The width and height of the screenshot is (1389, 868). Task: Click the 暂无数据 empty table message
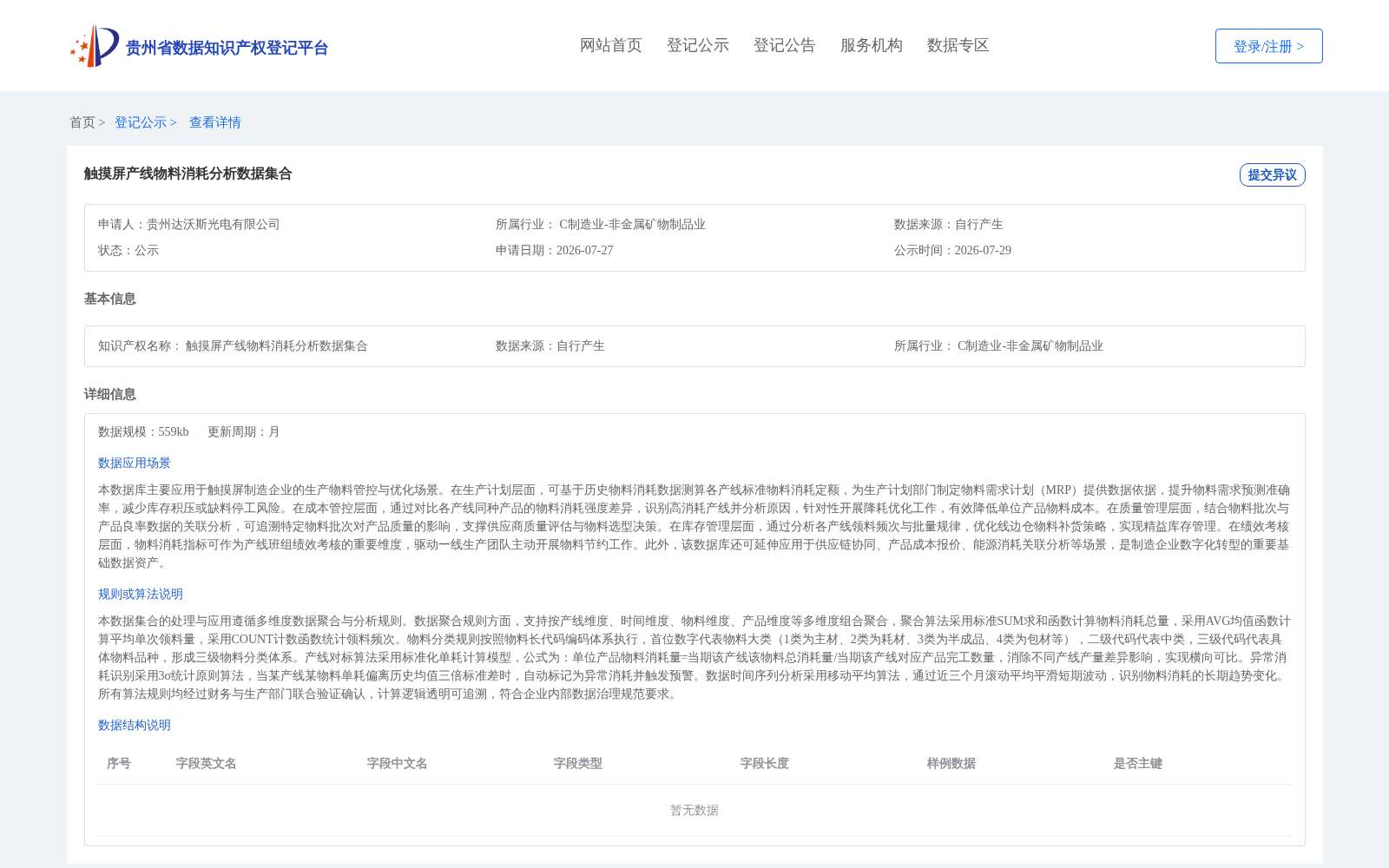694,810
